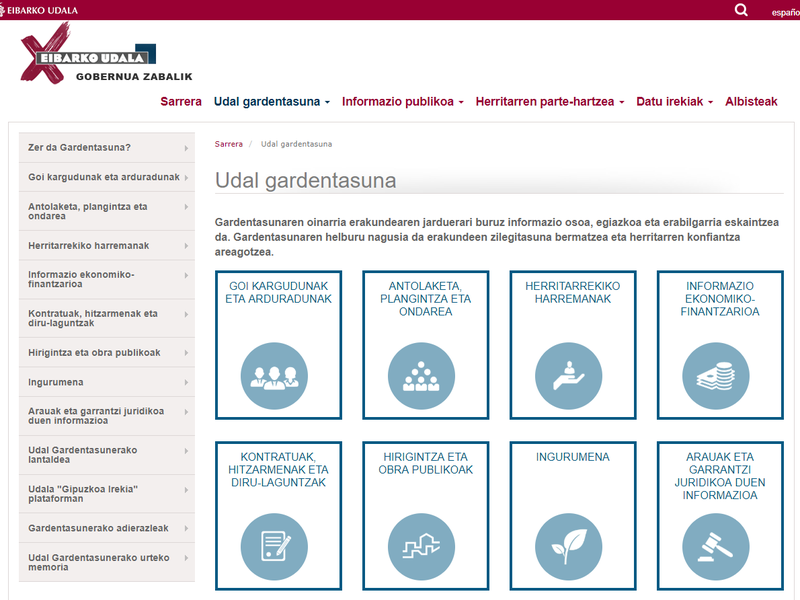
Task: Open sidebar Arauak eta garrantzi juridikoa
Action: coord(107,416)
